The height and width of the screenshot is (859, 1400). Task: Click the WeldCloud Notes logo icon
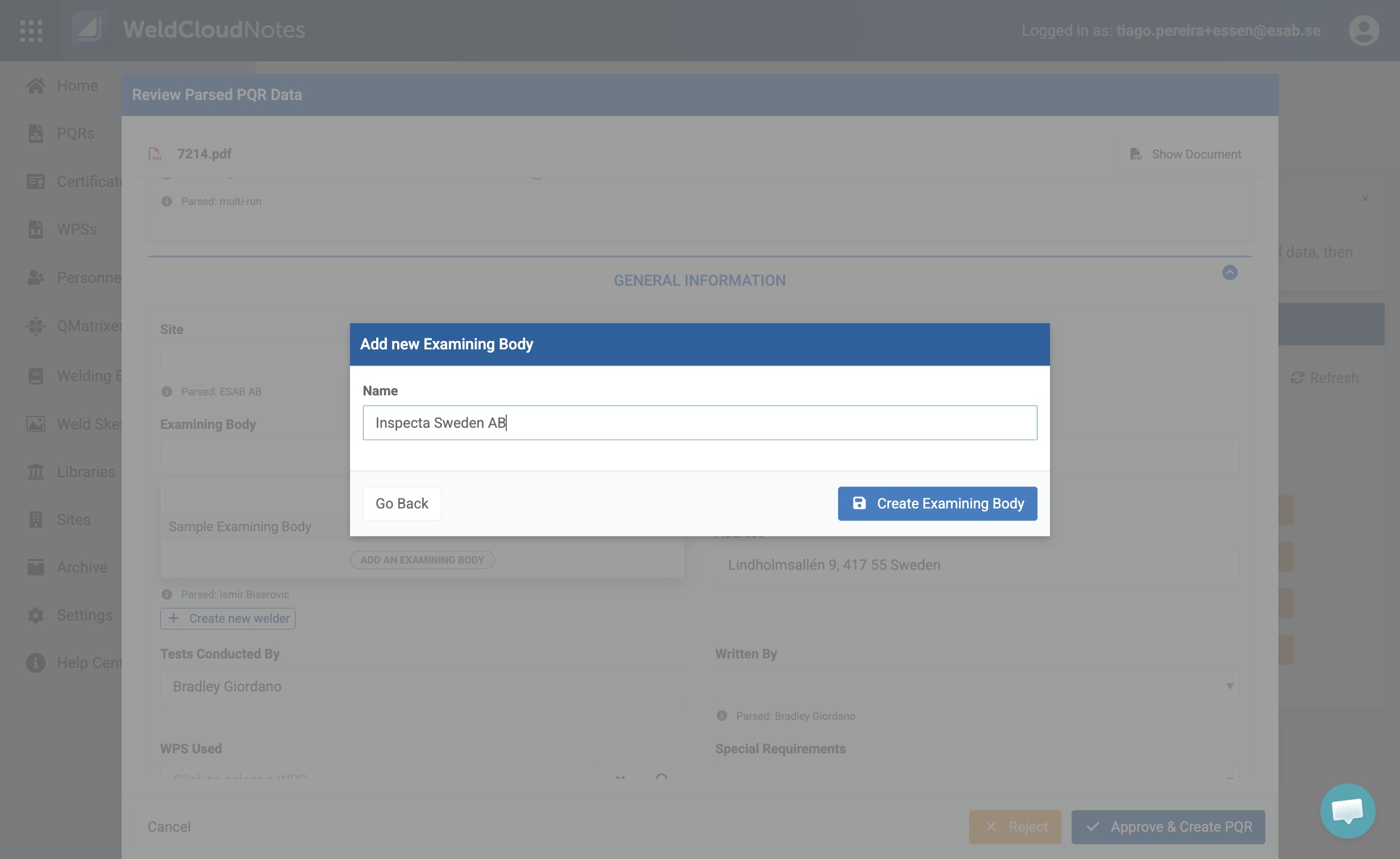point(90,30)
